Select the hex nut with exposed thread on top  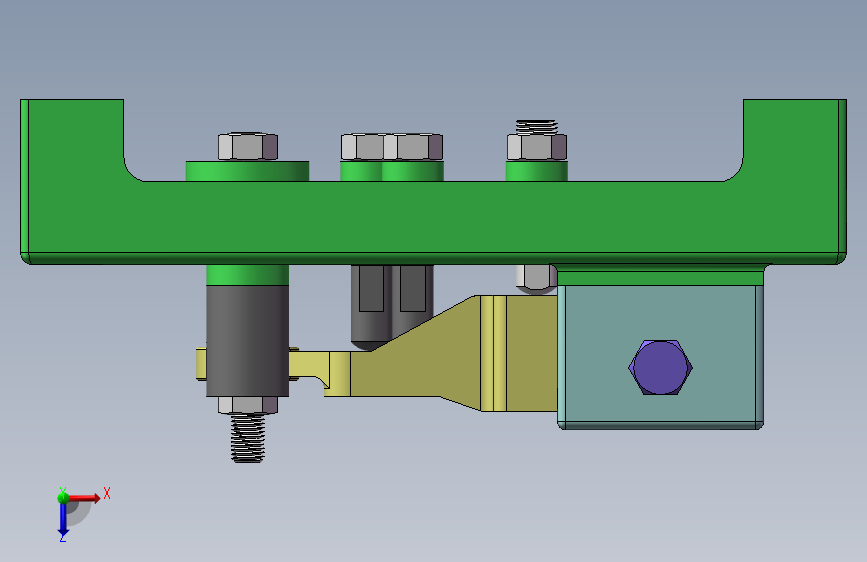coord(537,147)
